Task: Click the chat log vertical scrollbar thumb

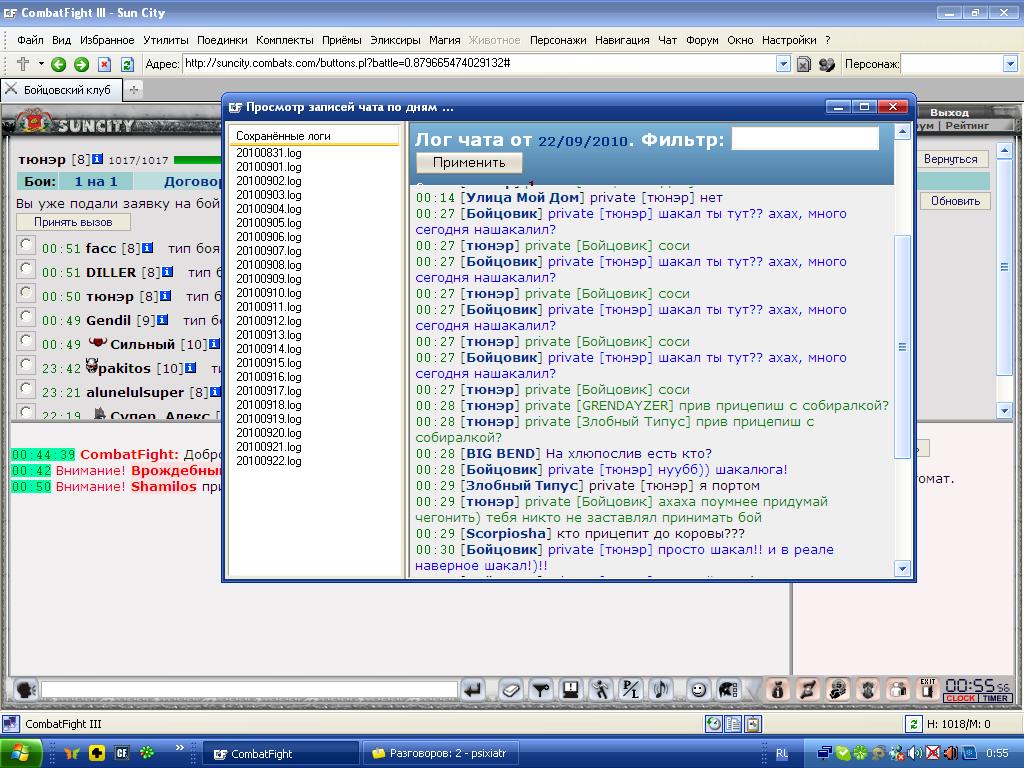Action: pyautogui.click(x=902, y=347)
